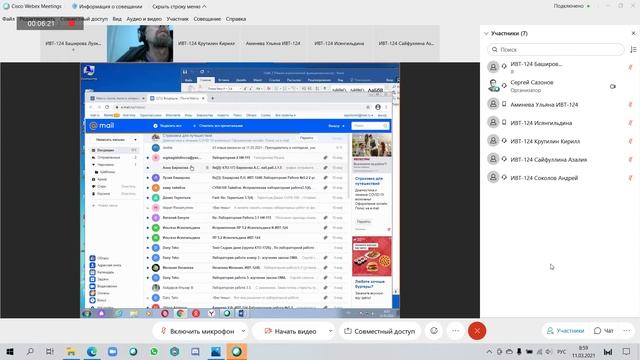Open video options arrow beside Начать видео
The image size is (640, 360).
pos(330,331)
